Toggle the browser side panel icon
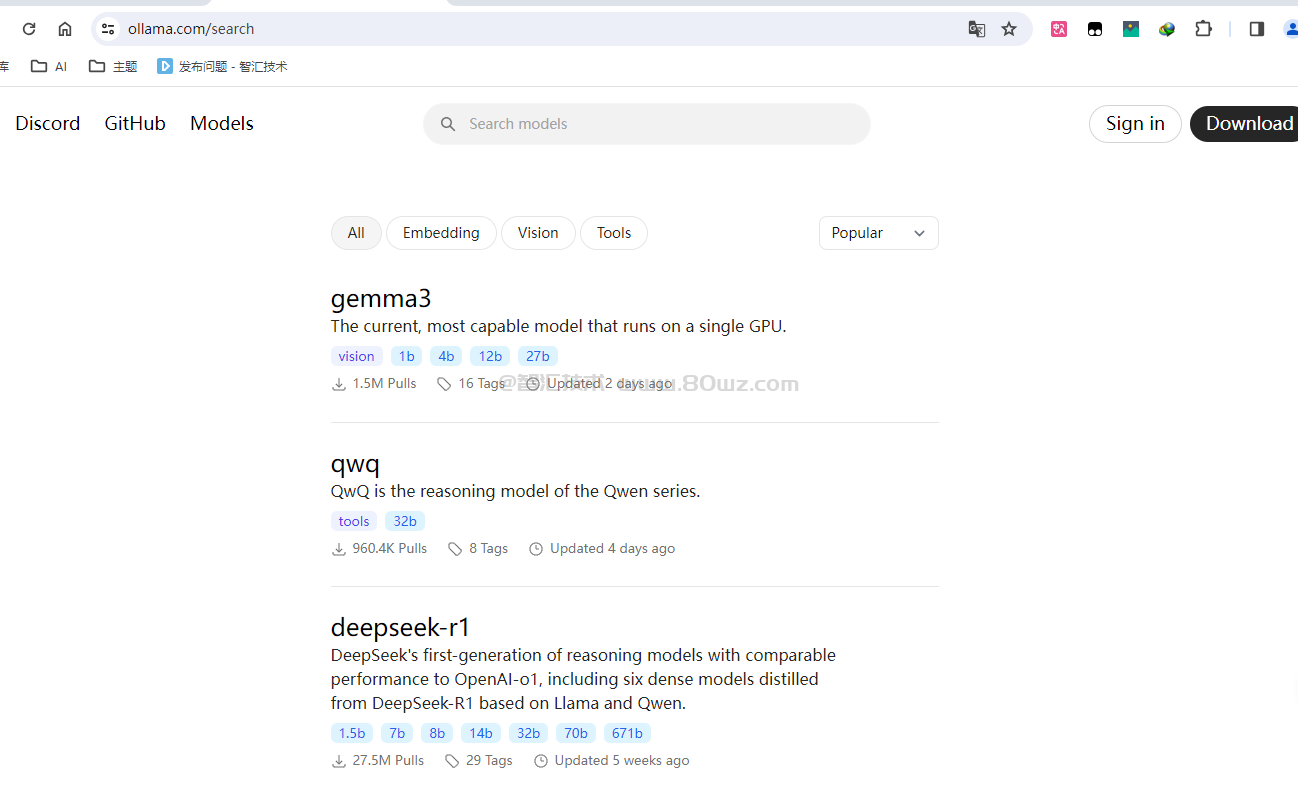This screenshot has height=799, width=1298. 1257,29
